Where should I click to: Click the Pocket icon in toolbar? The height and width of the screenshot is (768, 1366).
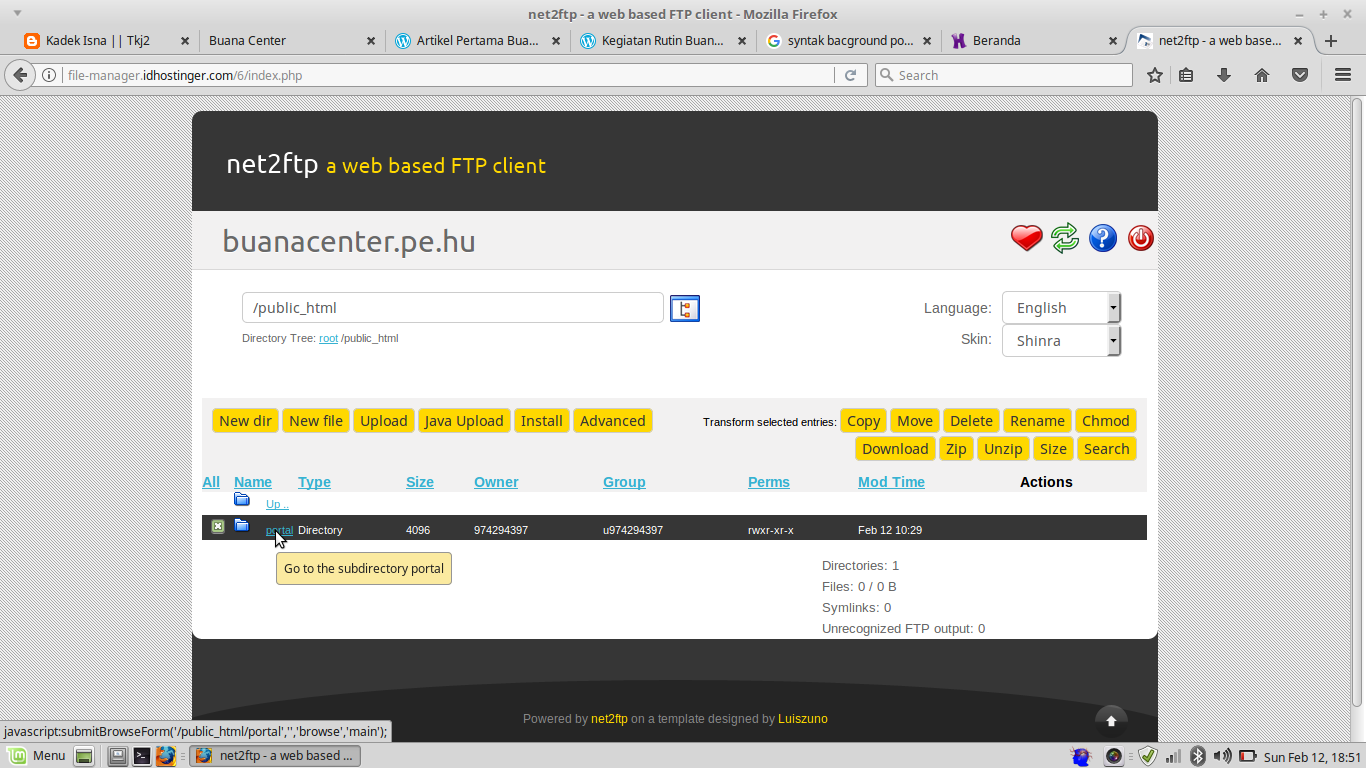(x=1300, y=75)
